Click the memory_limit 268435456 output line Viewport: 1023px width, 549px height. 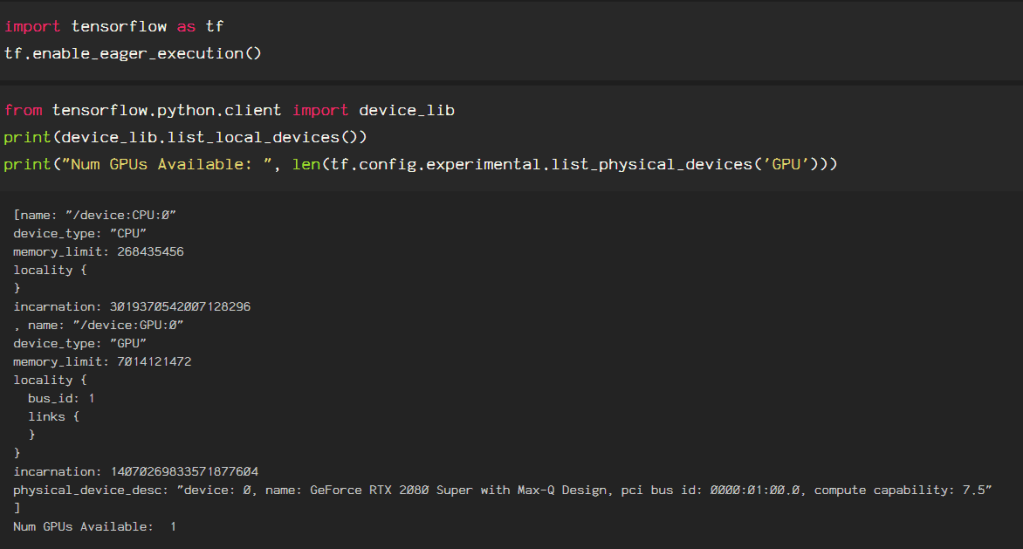click(98, 252)
